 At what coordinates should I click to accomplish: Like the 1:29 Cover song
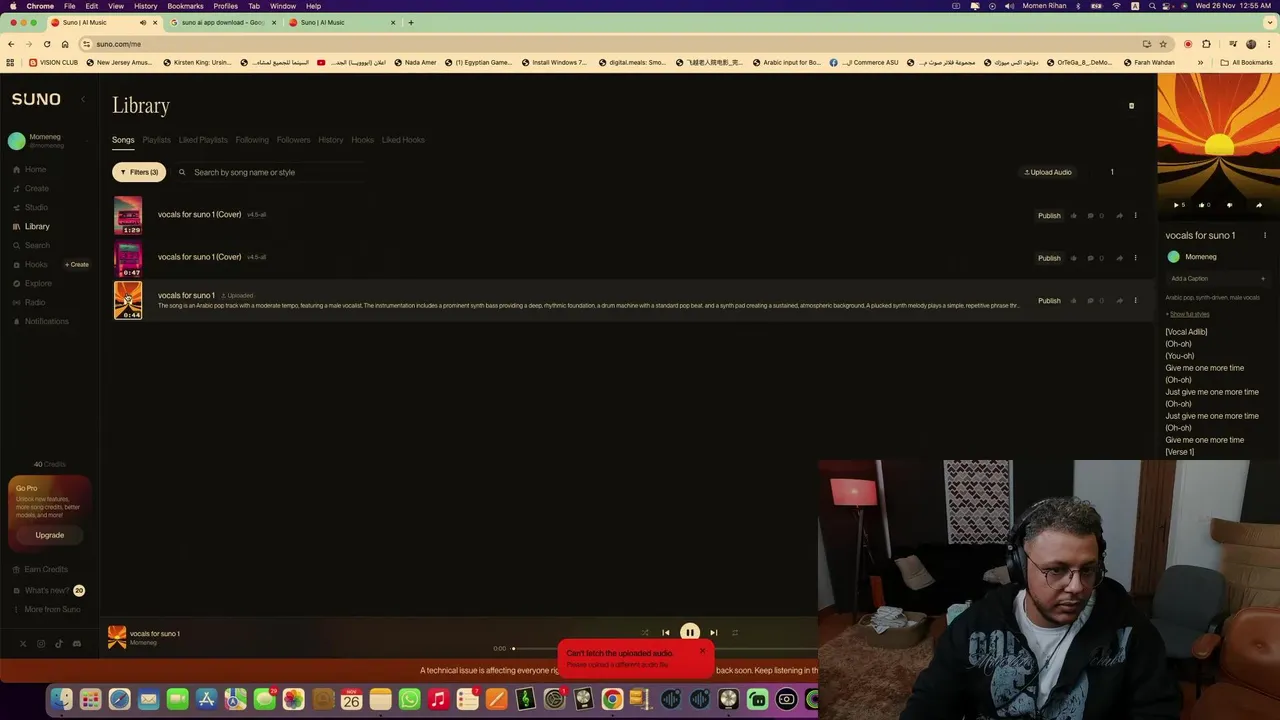[x=1074, y=216]
